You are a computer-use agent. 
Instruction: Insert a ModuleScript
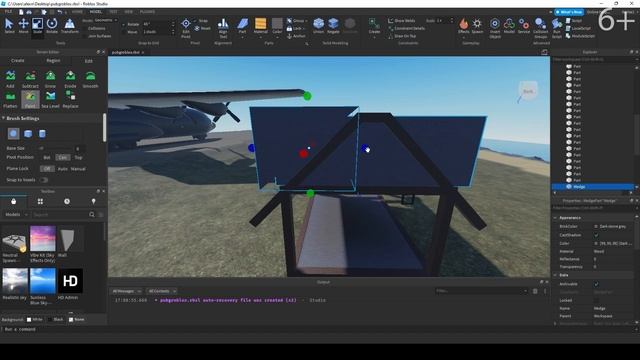pyautogui.click(x=580, y=36)
